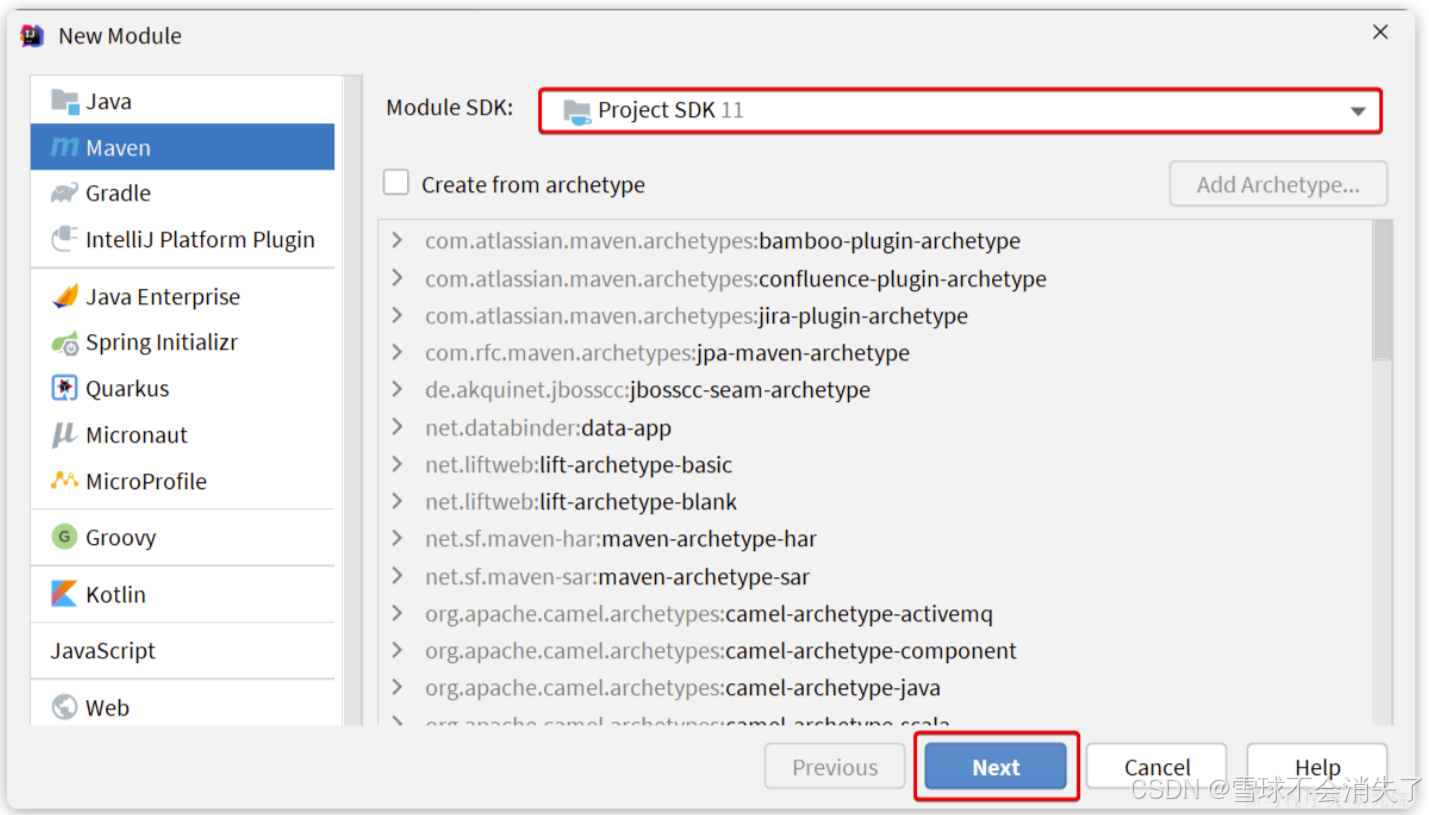Click the MicroProfile icon

pos(64,480)
